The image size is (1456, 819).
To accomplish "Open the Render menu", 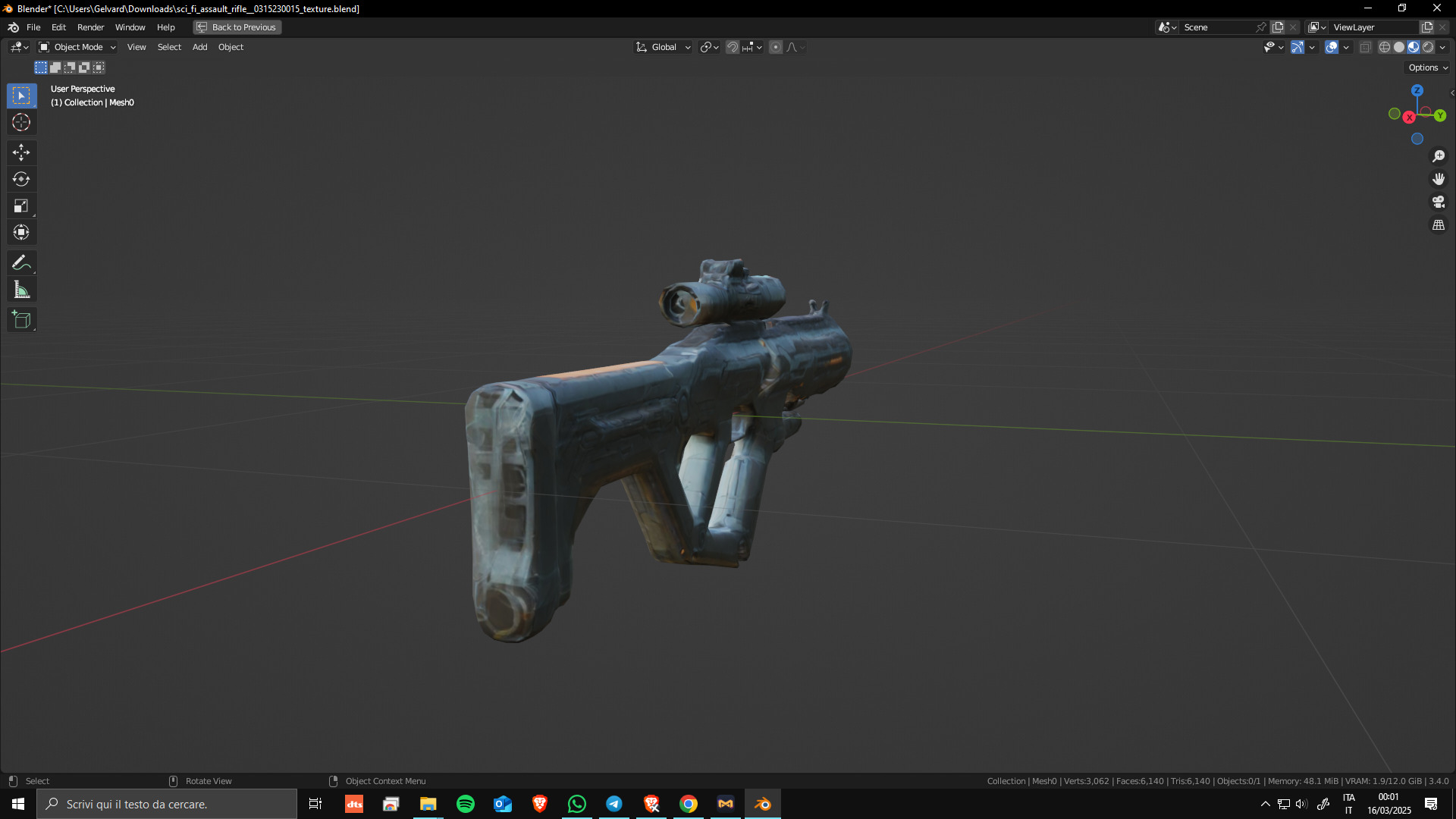I will coord(90,27).
